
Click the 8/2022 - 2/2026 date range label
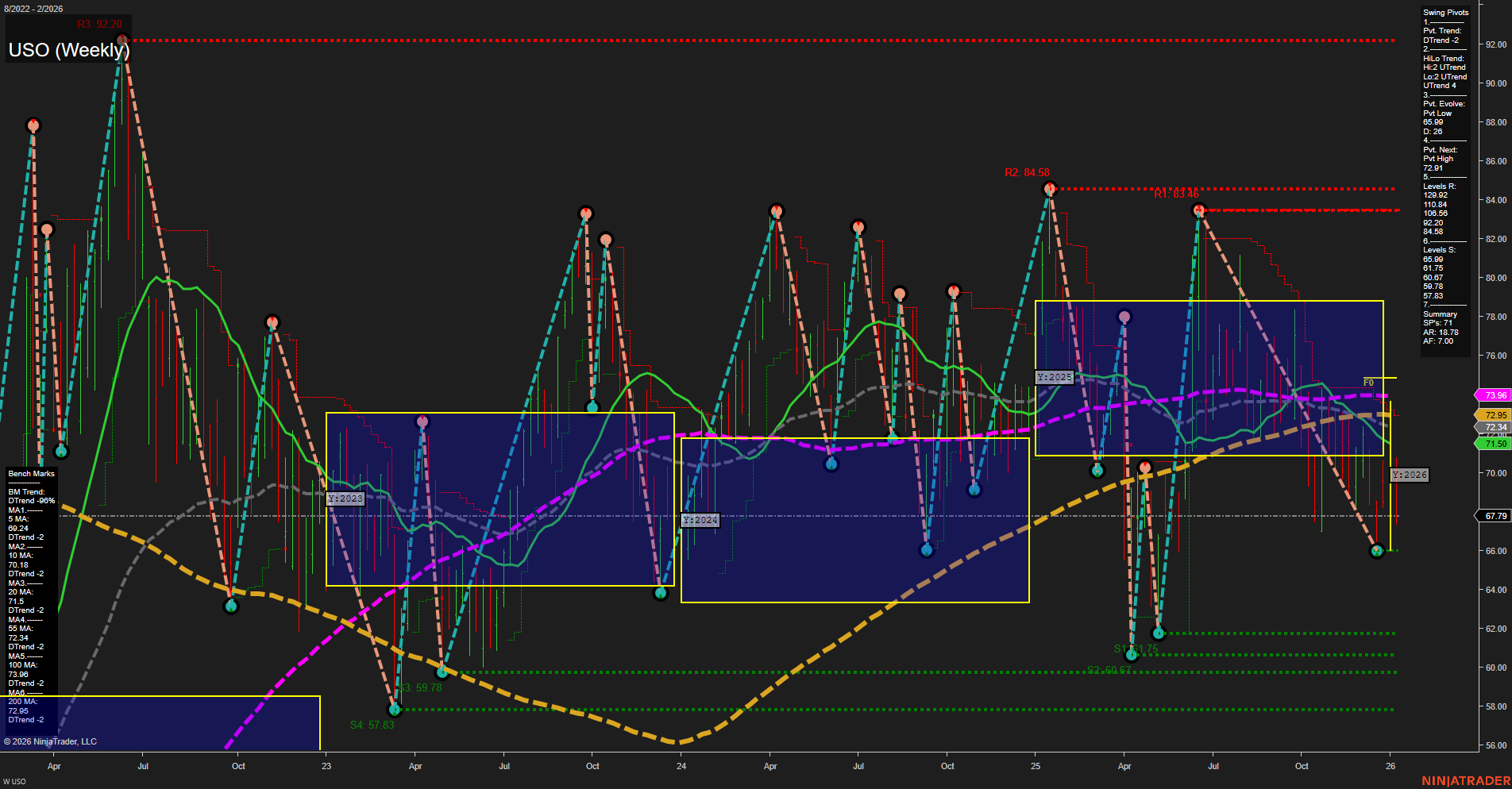pyautogui.click(x=33, y=9)
